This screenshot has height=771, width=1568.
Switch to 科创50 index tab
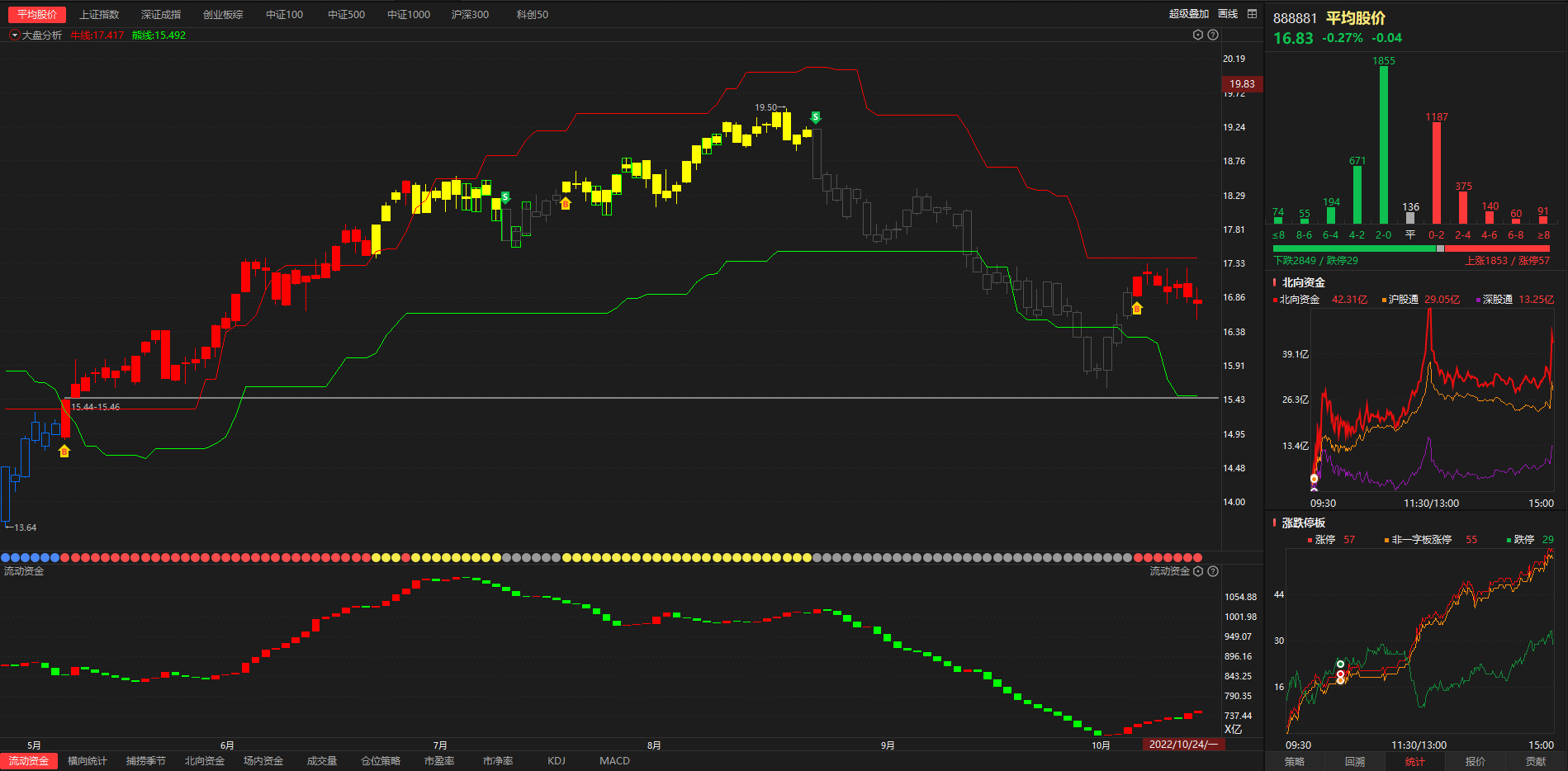(533, 15)
